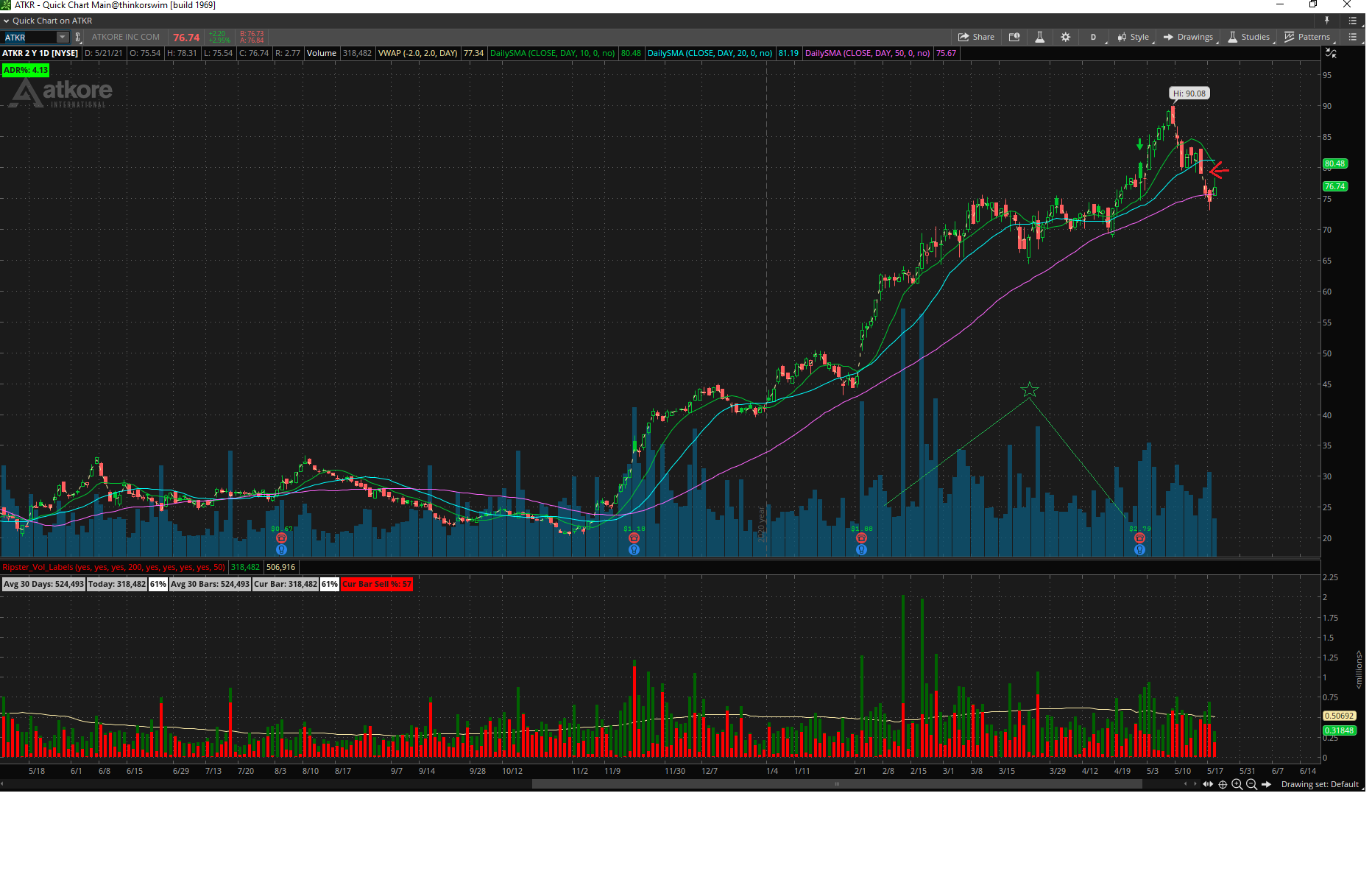
Task: Click the calendar alert icon beside Share
Action: pos(1014,37)
